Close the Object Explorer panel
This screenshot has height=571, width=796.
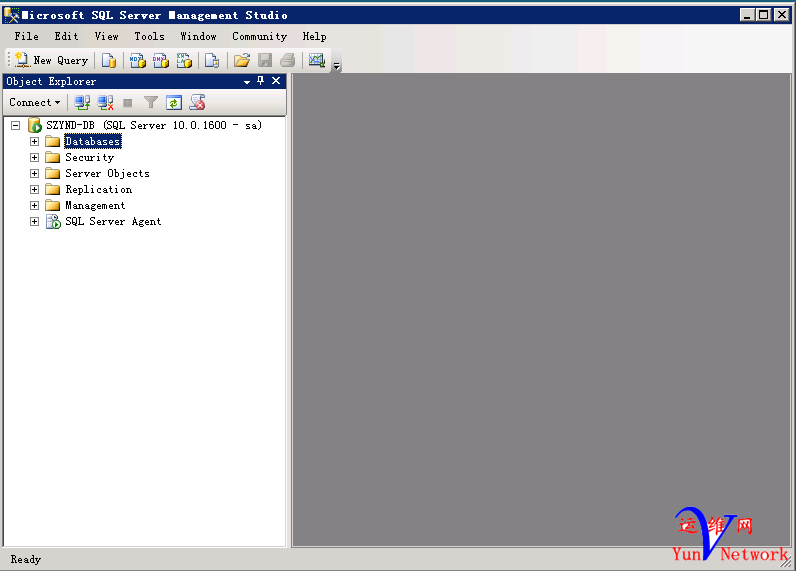pos(276,81)
